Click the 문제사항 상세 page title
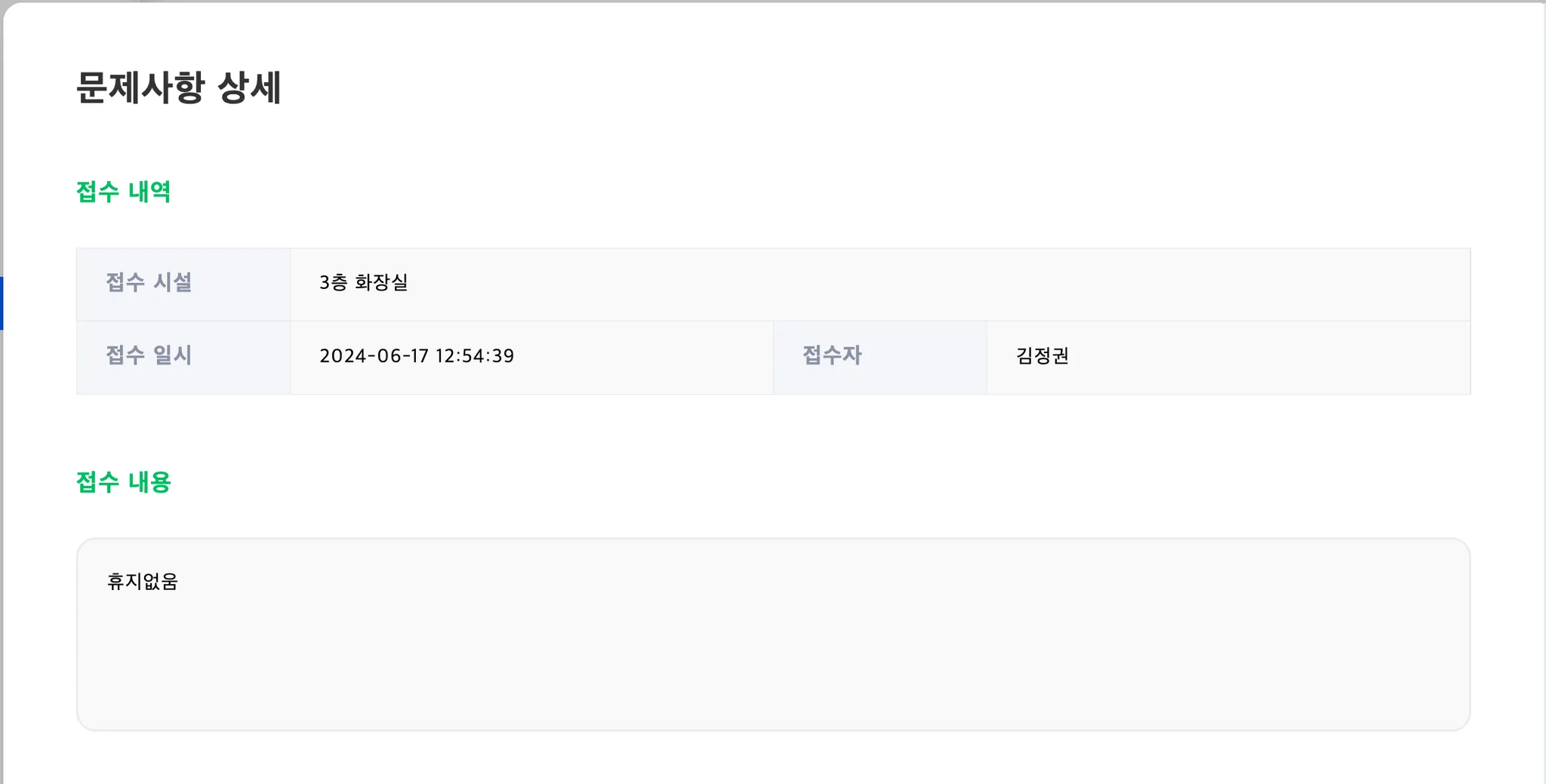This screenshot has height=784, width=1546. coord(178,87)
